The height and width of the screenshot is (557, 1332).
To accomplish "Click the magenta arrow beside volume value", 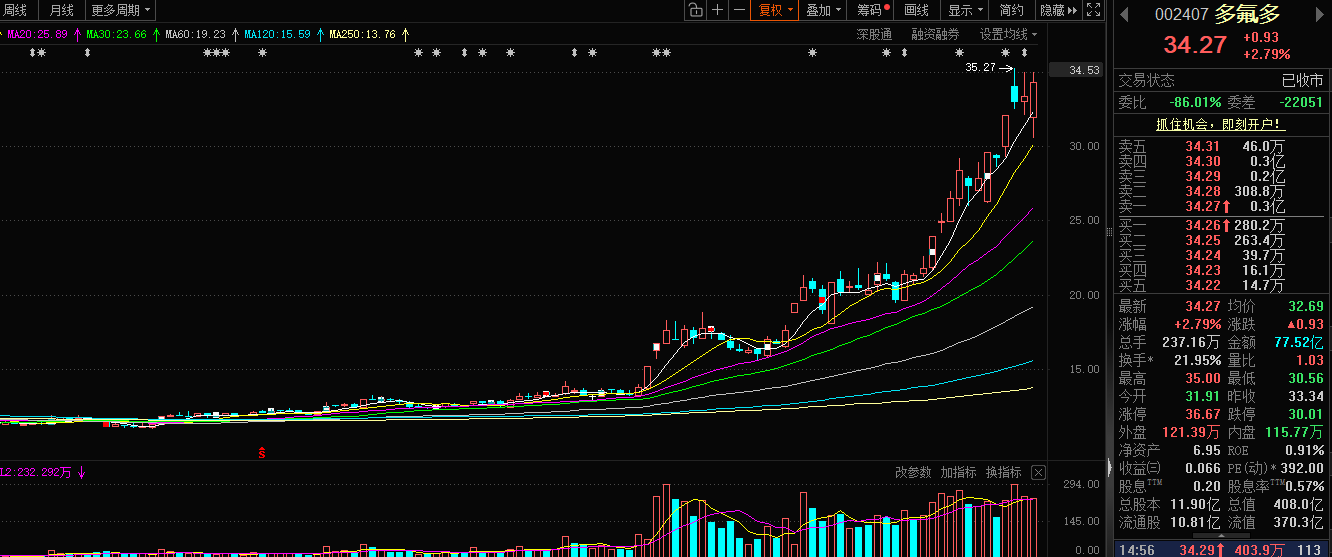I will point(82,472).
